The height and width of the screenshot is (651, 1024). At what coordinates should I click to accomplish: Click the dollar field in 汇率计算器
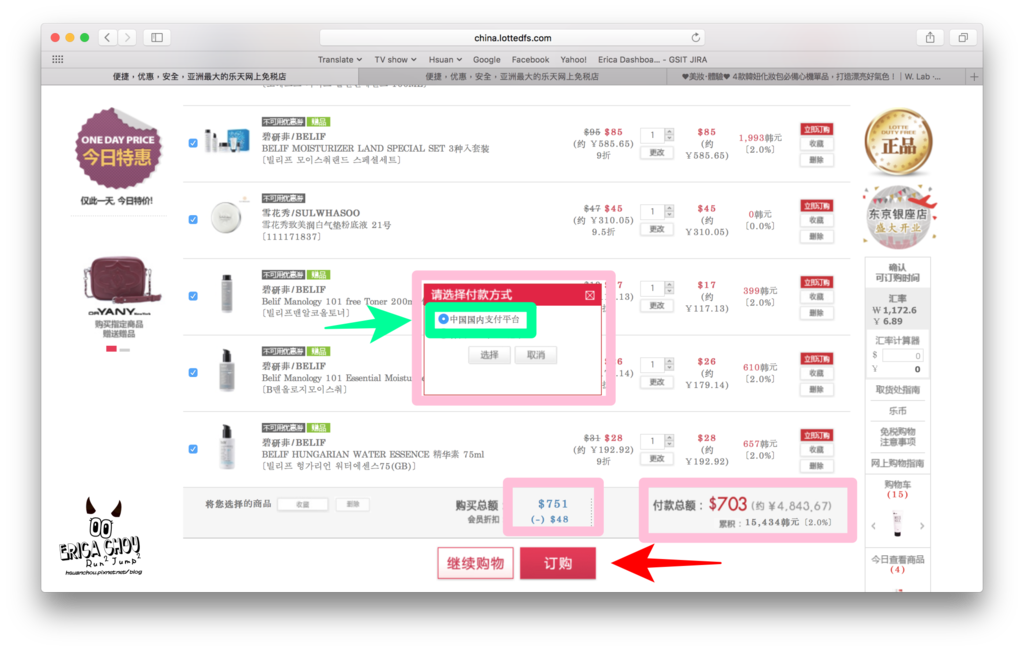[902, 356]
